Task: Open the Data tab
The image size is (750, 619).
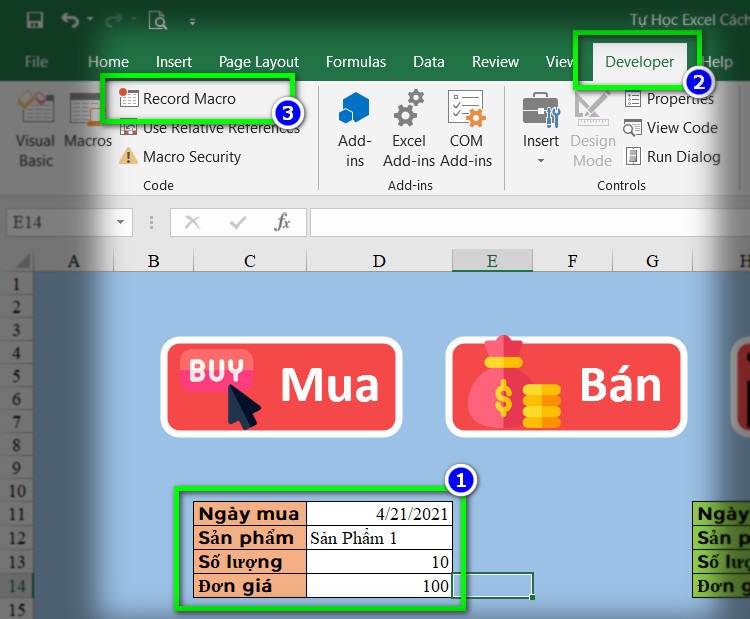Action: (x=429, y=62)
